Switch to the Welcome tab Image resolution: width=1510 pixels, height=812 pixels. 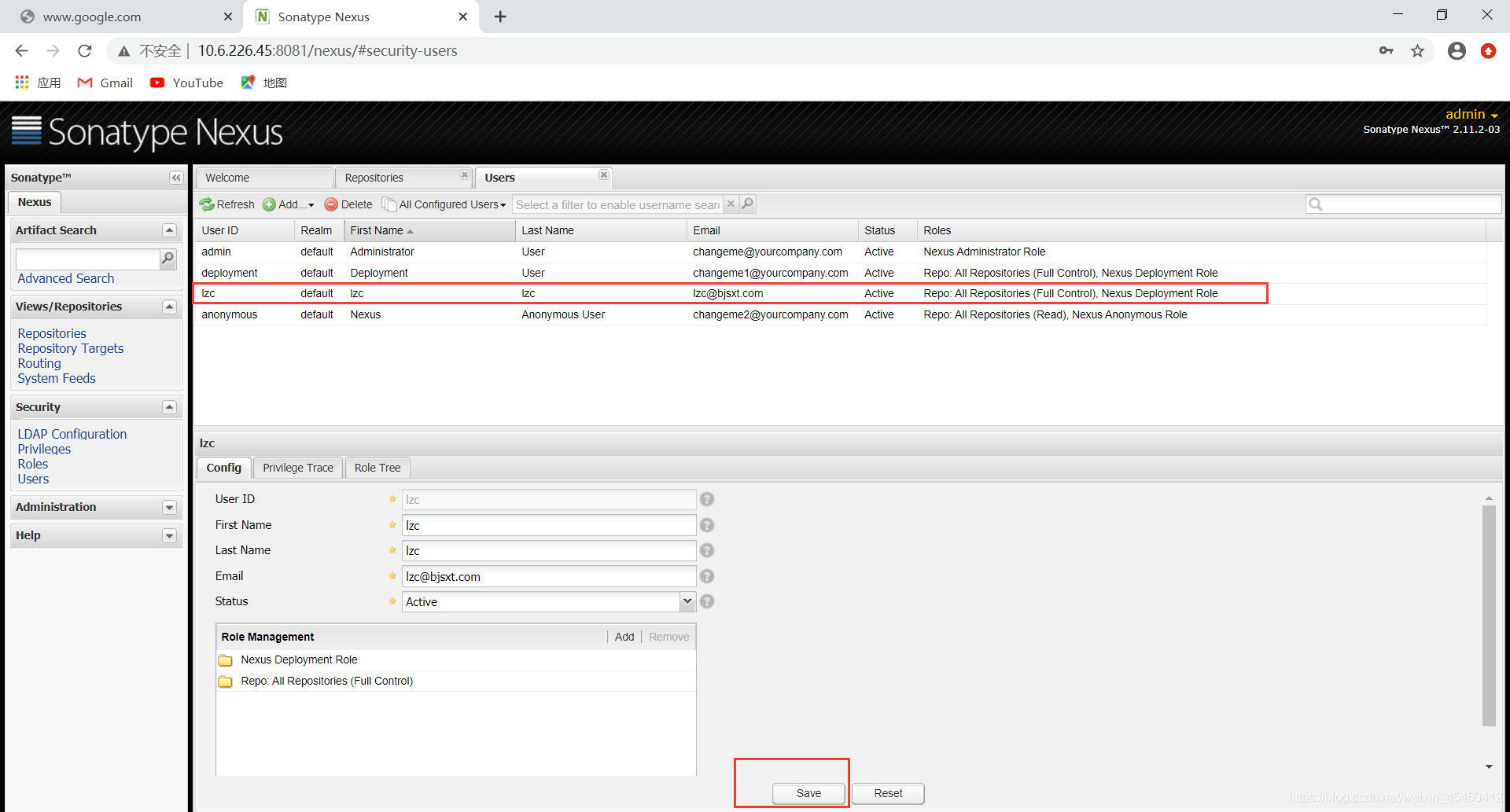(264, 178)
